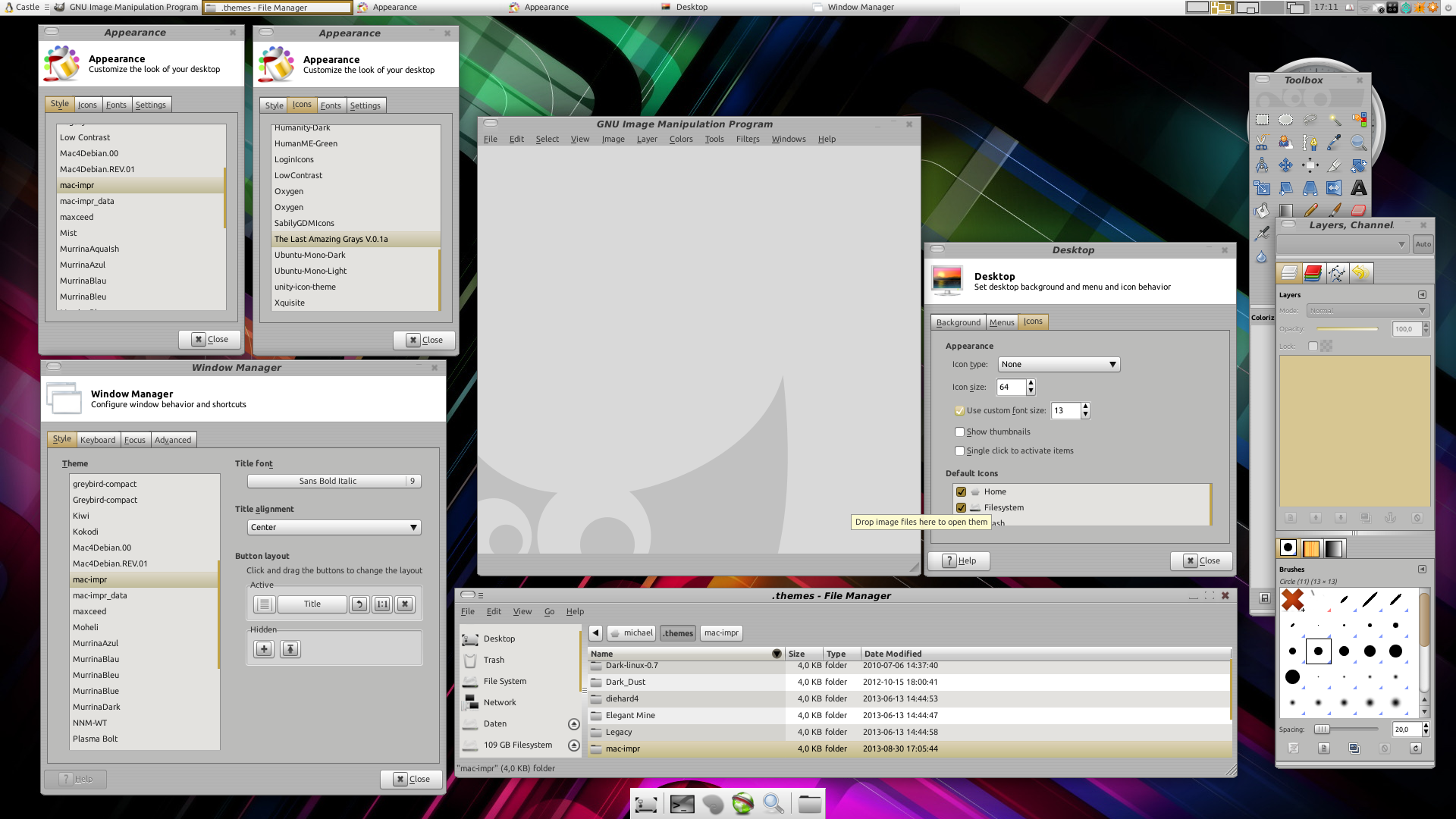Open the Channels tab in Layers dialog
This screenshot has height=819, width=1456.
(x=1313, y=273)
